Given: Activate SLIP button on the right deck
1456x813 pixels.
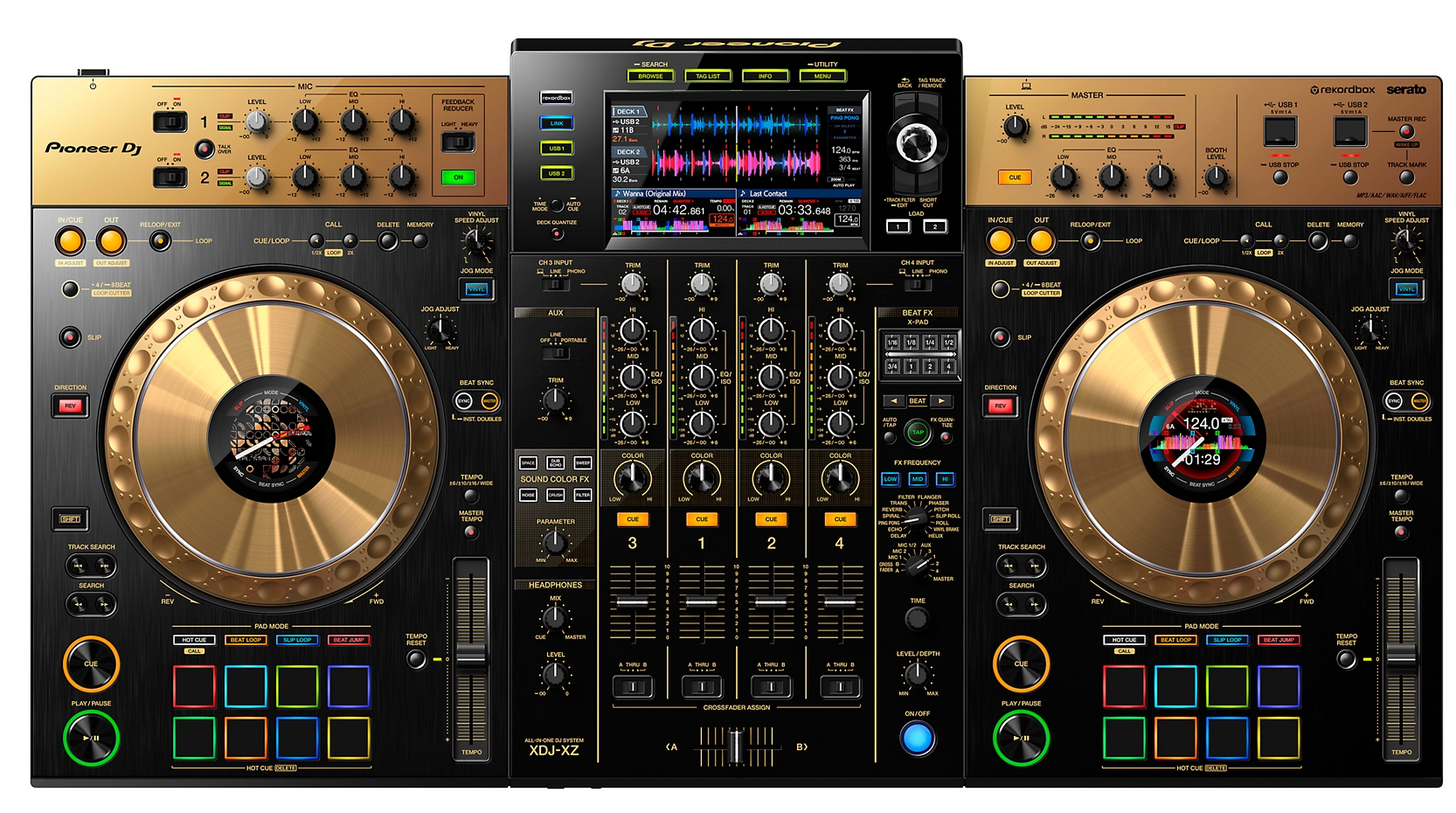Looking at the screenshot, I should [x=1000, y=337].
